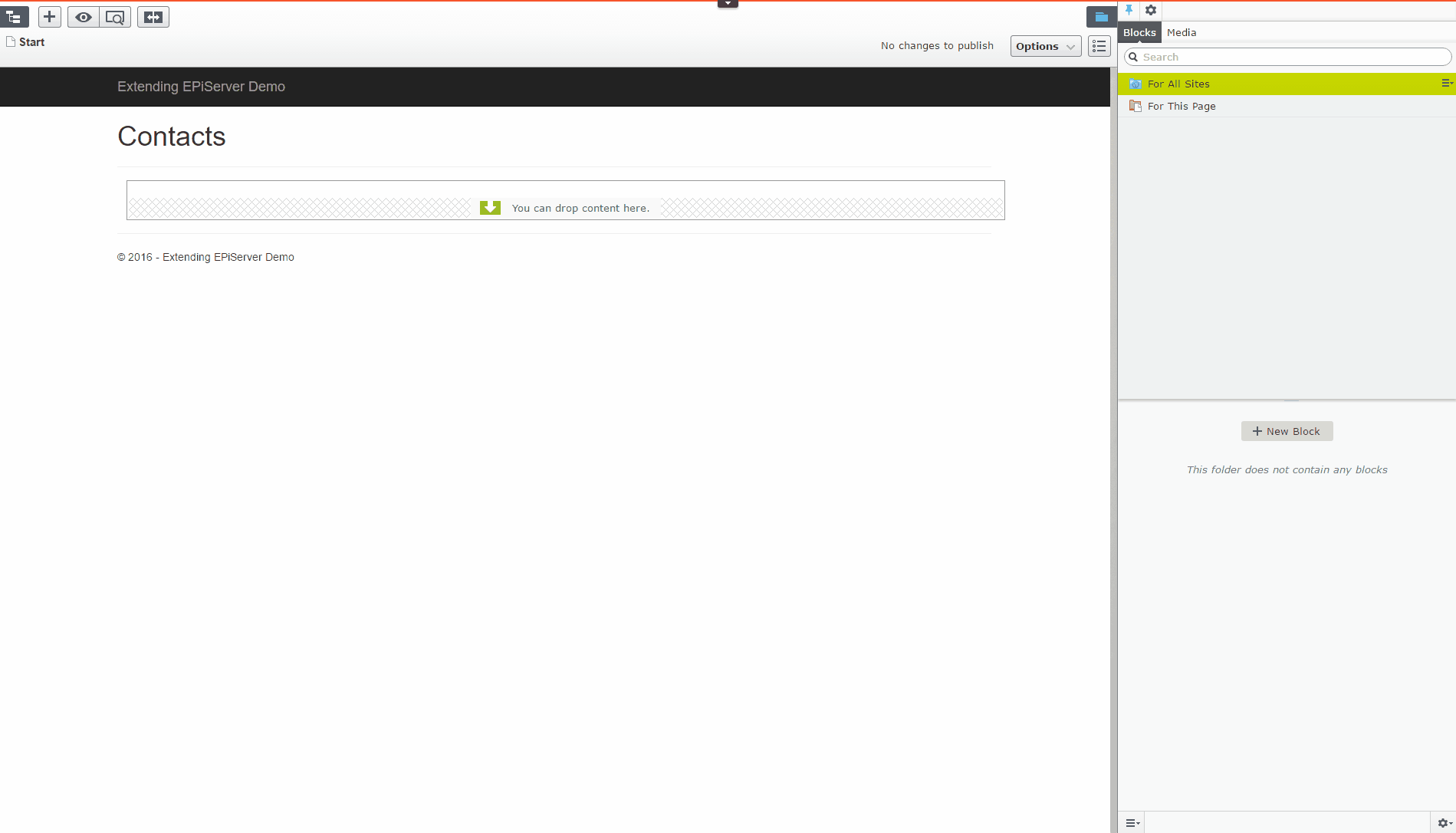Image resolution: width=1456 pixels, height=833 pixels.
Task: Open the Start page breadcrumb
Action: [26, 42]
